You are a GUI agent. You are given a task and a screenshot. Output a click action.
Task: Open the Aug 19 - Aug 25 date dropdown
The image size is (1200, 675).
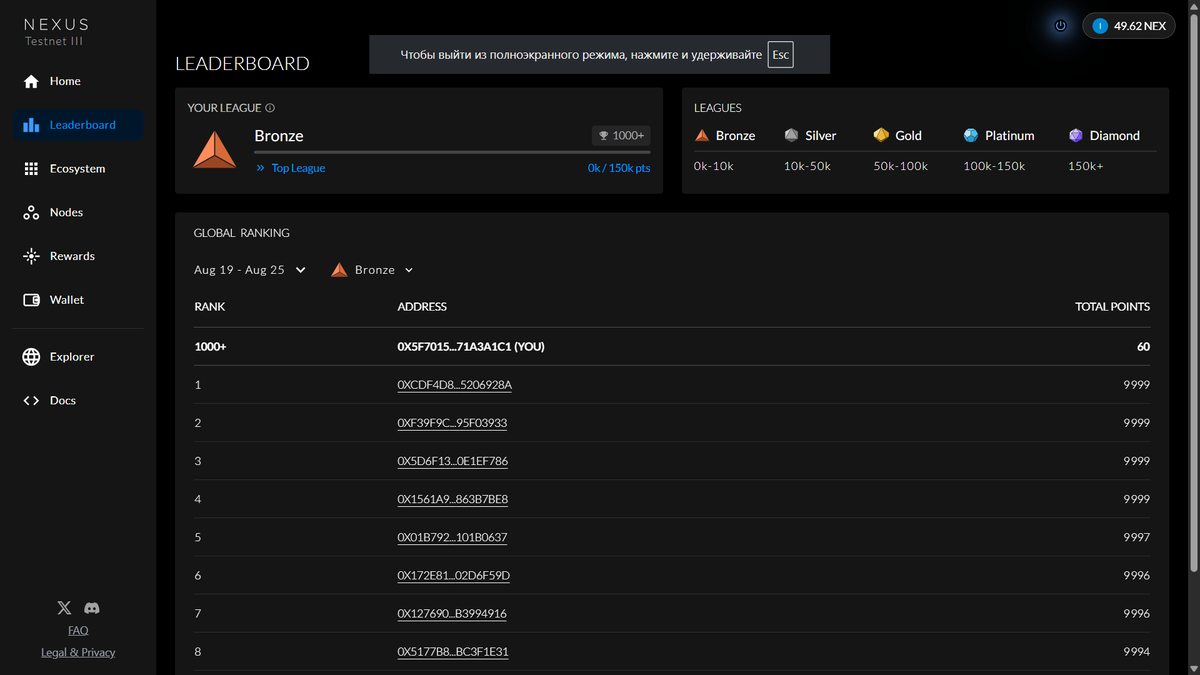pyautogui.click(x=250, y=270)
